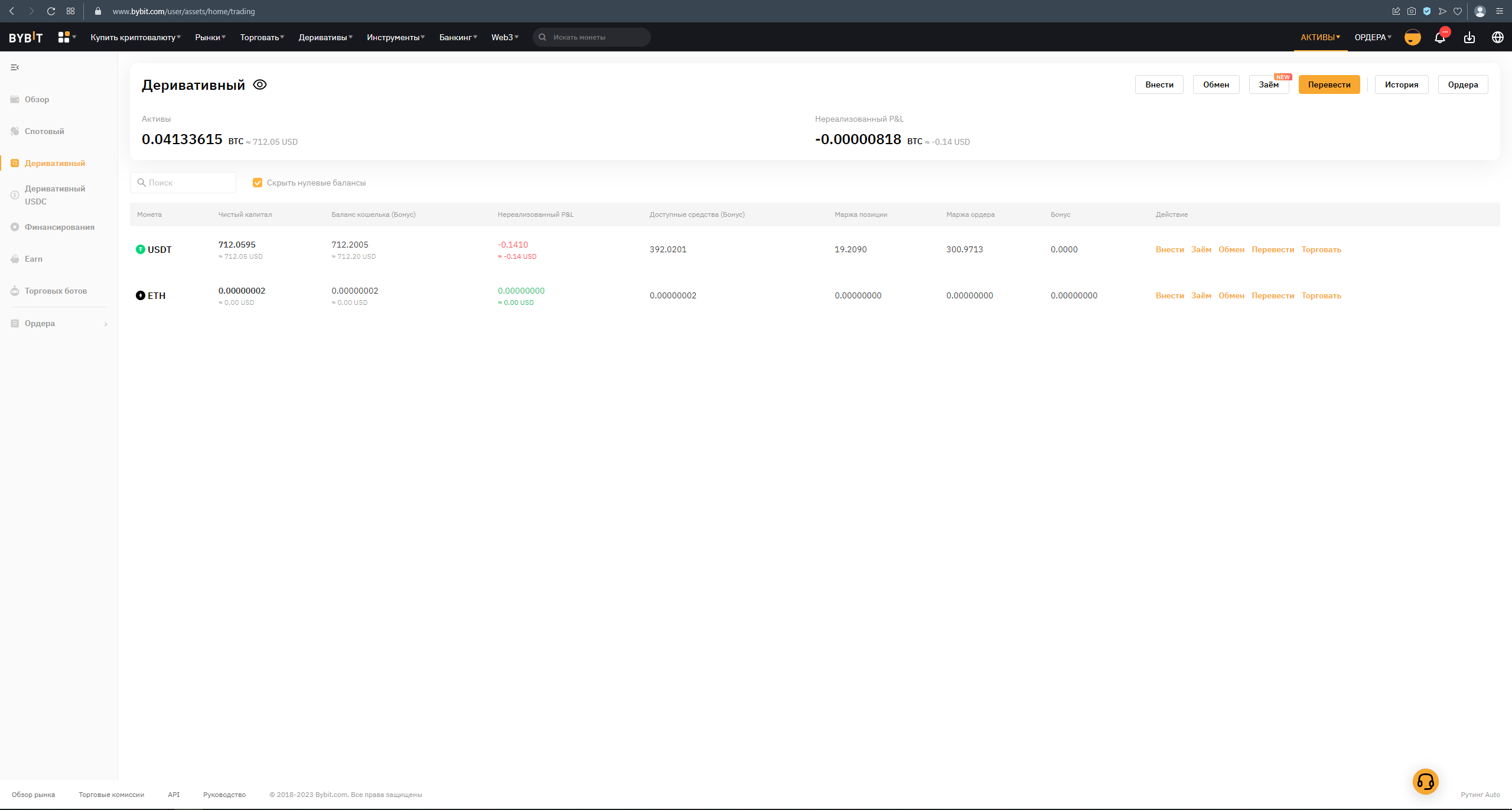
Task: Open the live support headset chat
Action: click(x=1425, y=782)
